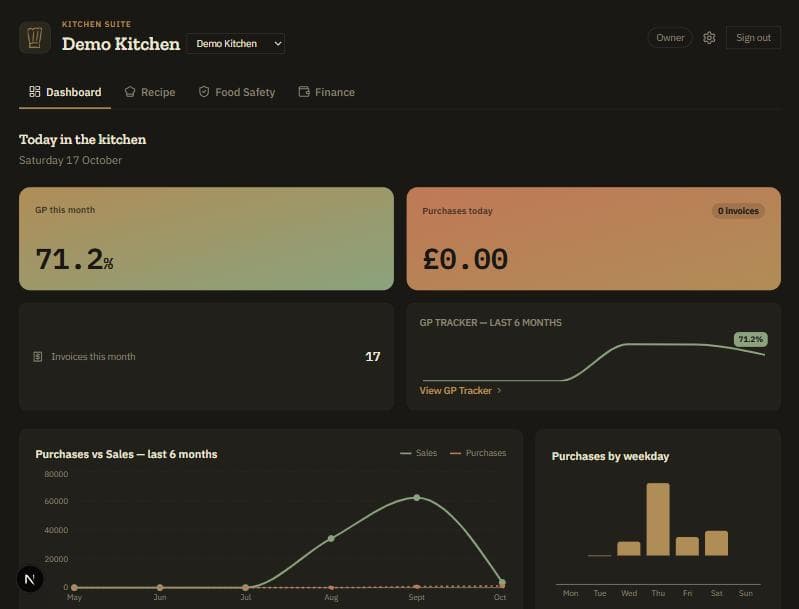
Task: Click the 0 invoices badge
Action: (x=738, y=211)
